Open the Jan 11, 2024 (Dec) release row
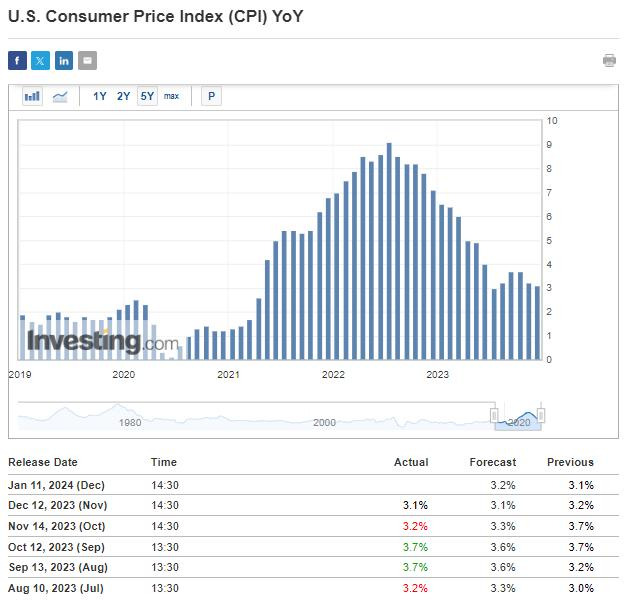Image resolution: width=626 pixels, height=613 pixels. 313,485
